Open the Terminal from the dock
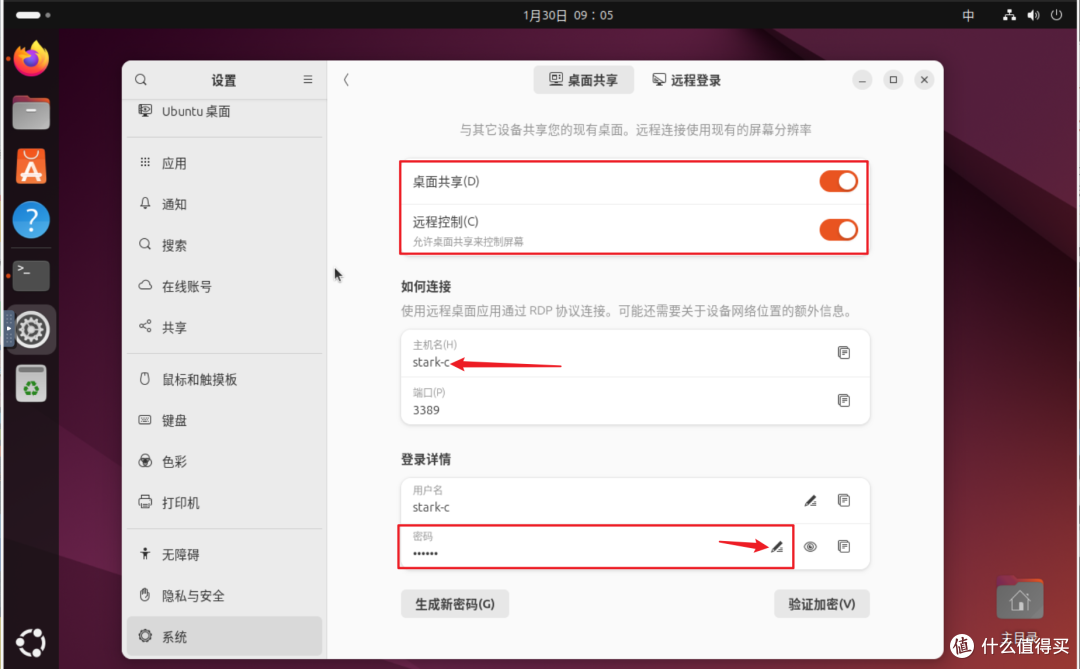Screen dimensions: 1080x669 (x=31, y=275)
